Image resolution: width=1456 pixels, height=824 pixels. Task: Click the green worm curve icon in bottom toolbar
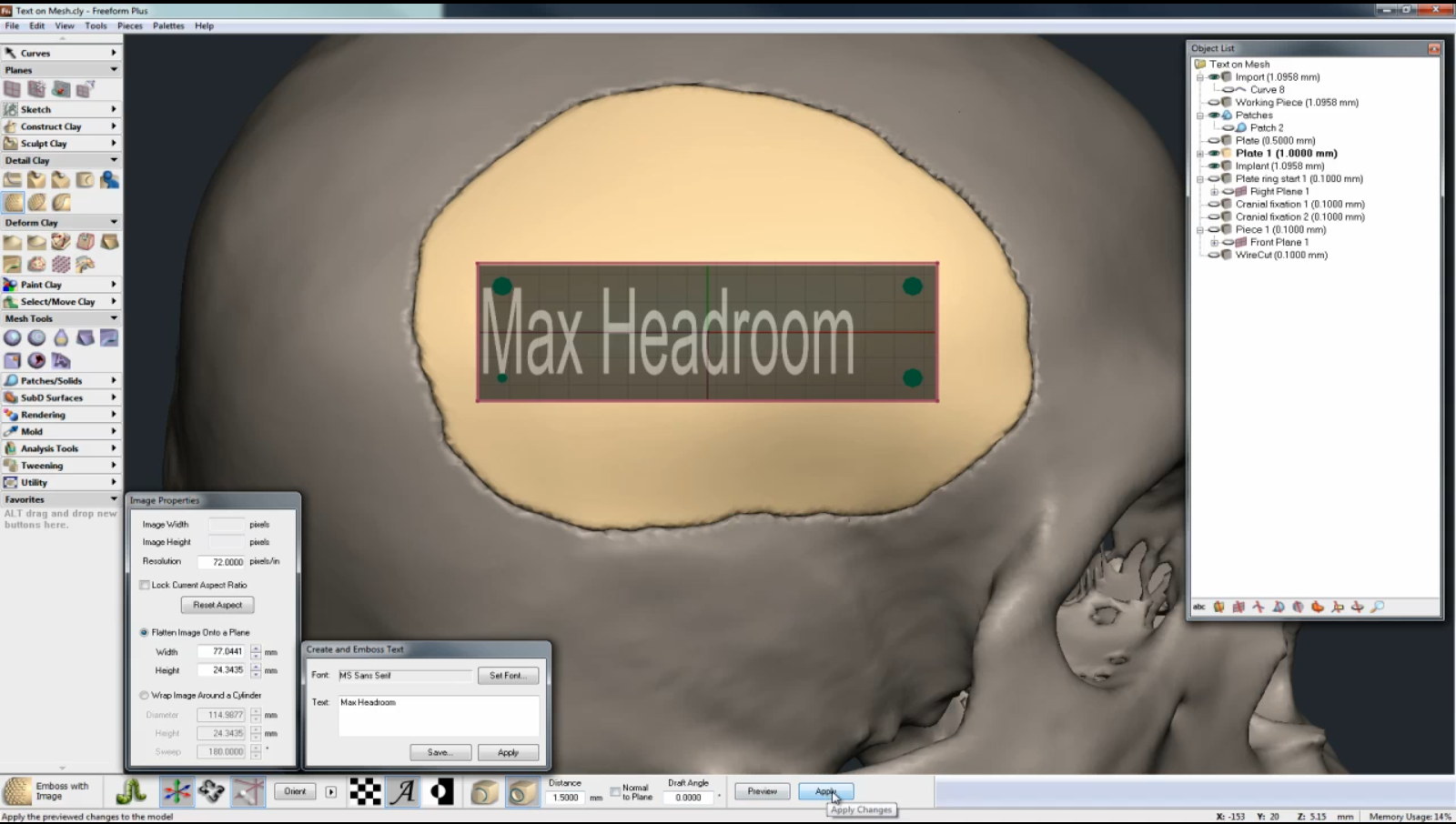pyautogui.click(x=131, y=791)
